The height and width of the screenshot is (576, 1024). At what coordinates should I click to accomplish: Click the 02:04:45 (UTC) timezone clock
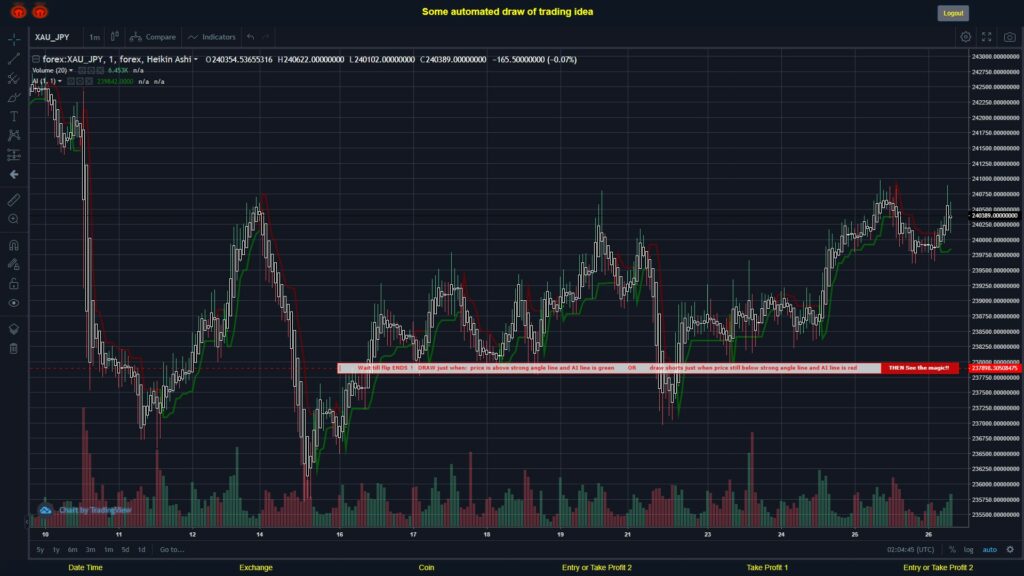pyautogui.click(x=910, y=550)
